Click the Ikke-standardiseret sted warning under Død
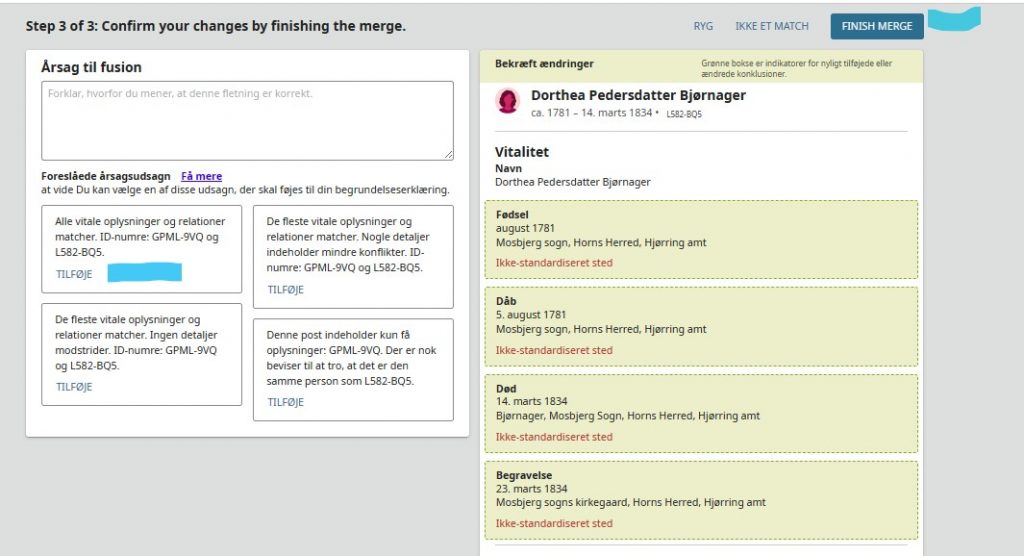 point(554,437)
